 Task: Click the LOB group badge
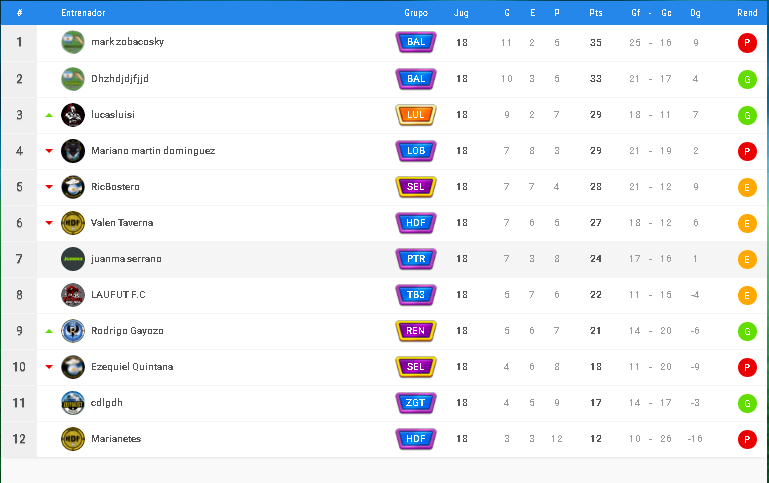[416, 151]
